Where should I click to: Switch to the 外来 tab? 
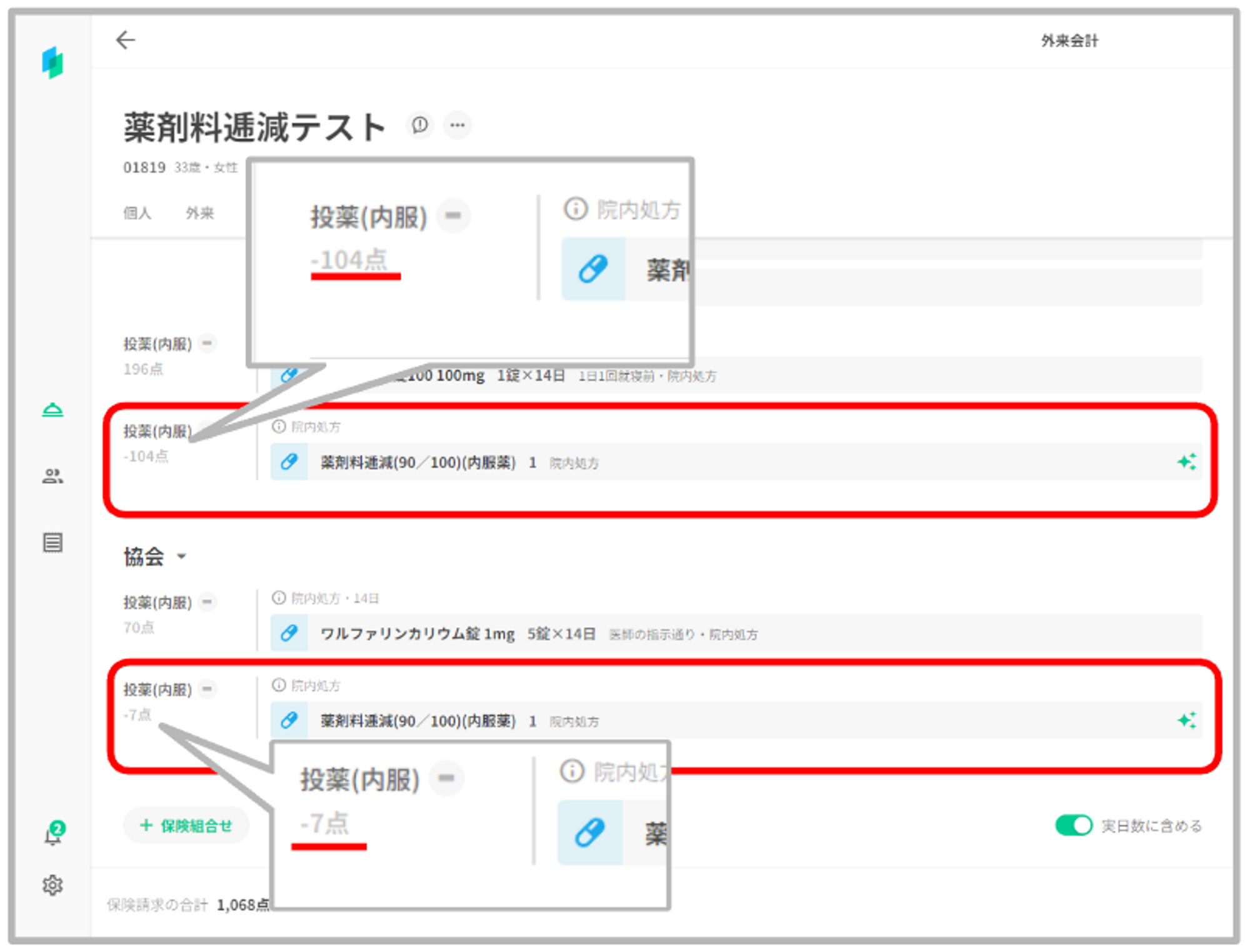pos(199,213)
